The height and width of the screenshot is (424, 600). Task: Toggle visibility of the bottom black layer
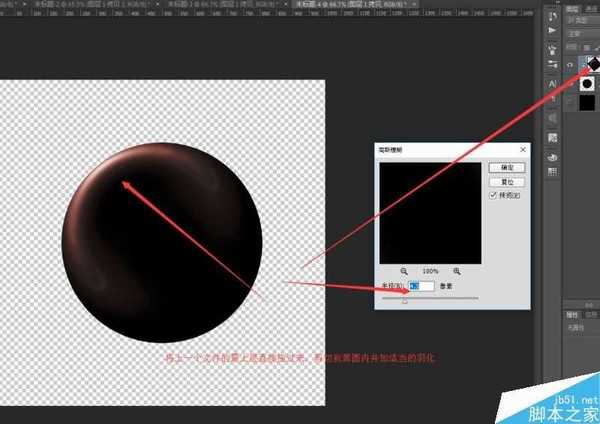coord(568,102)
